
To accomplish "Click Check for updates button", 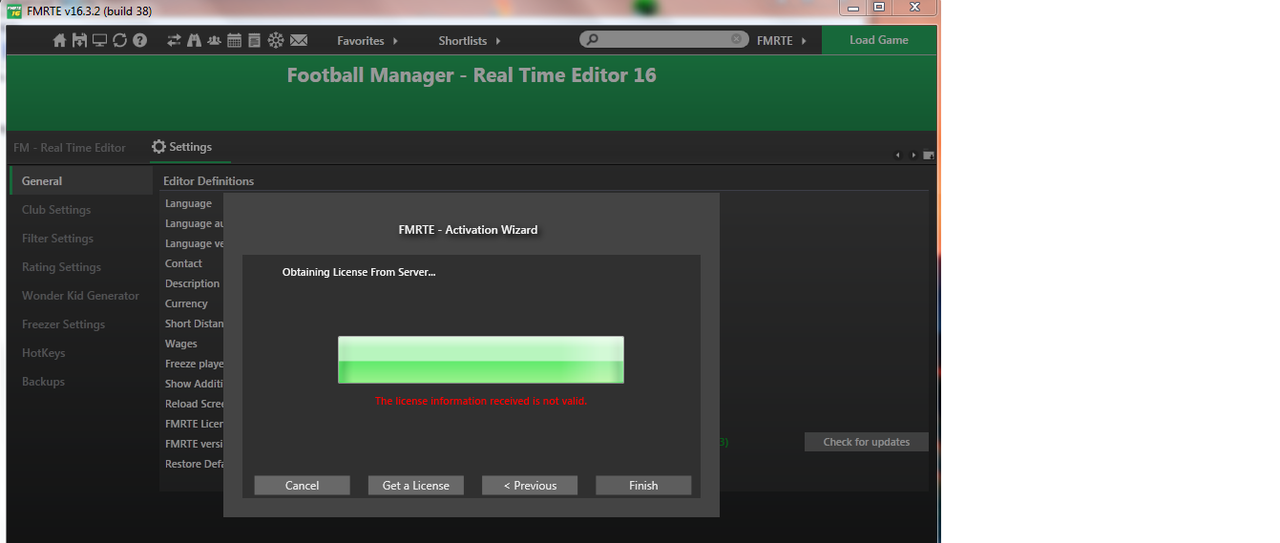I will 866,442.
